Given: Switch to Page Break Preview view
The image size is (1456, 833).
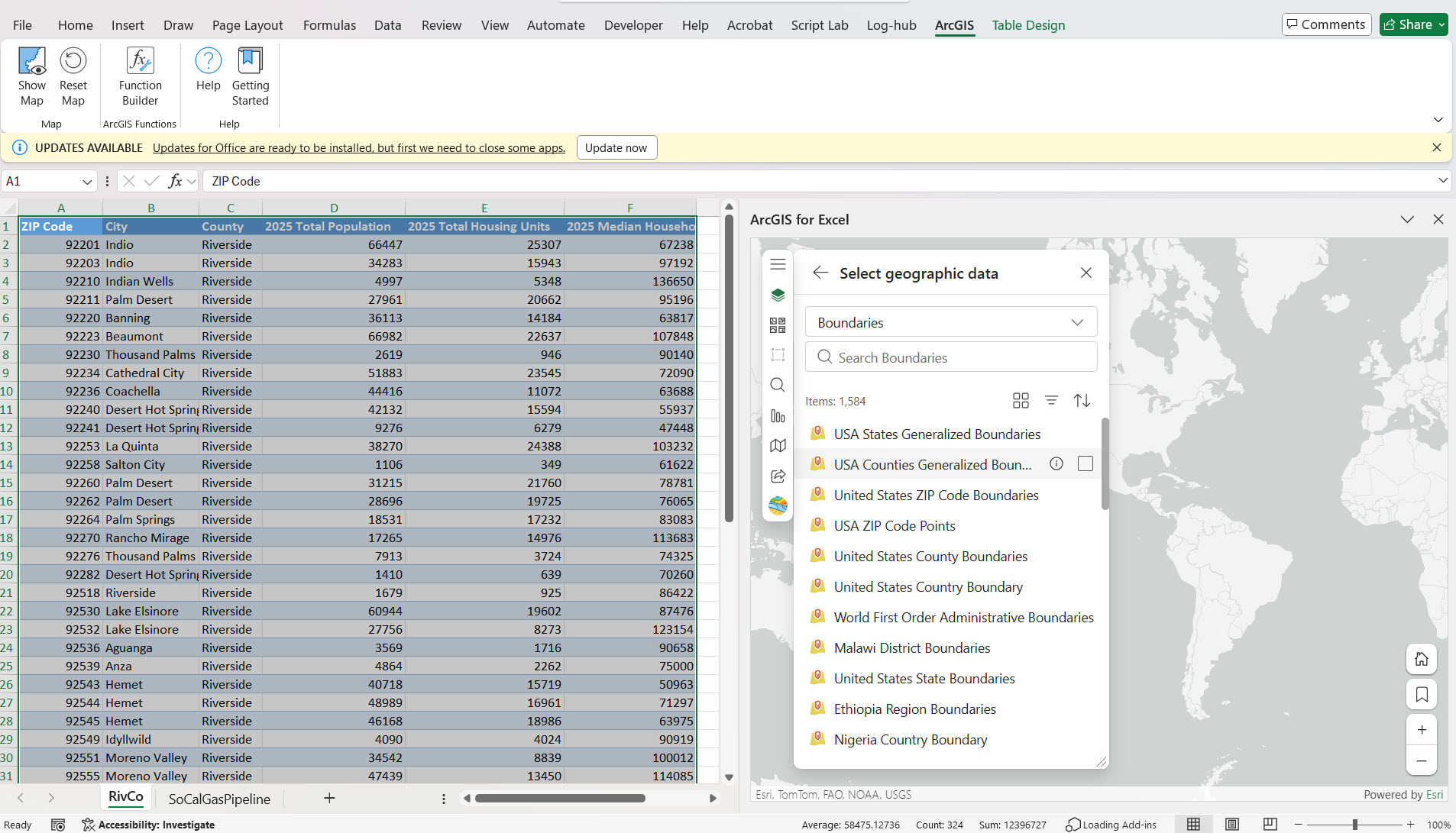Looking at the screenshot, I should tap(1270, 824).
